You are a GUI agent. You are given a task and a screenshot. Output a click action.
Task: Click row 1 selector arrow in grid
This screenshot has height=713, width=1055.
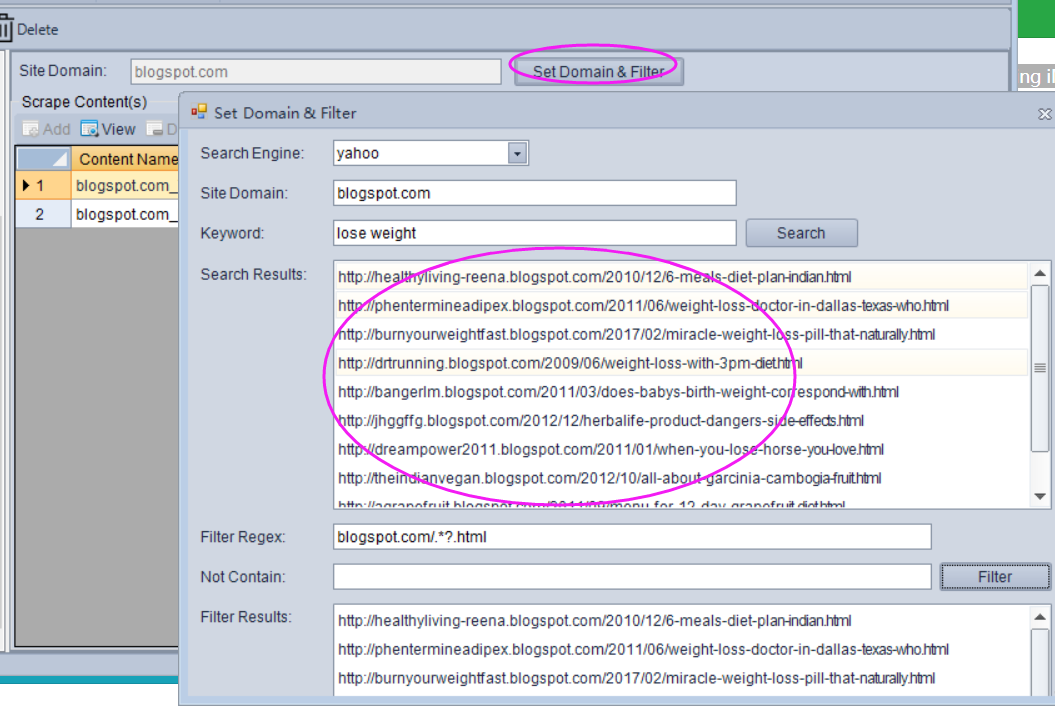pos(26,186)
